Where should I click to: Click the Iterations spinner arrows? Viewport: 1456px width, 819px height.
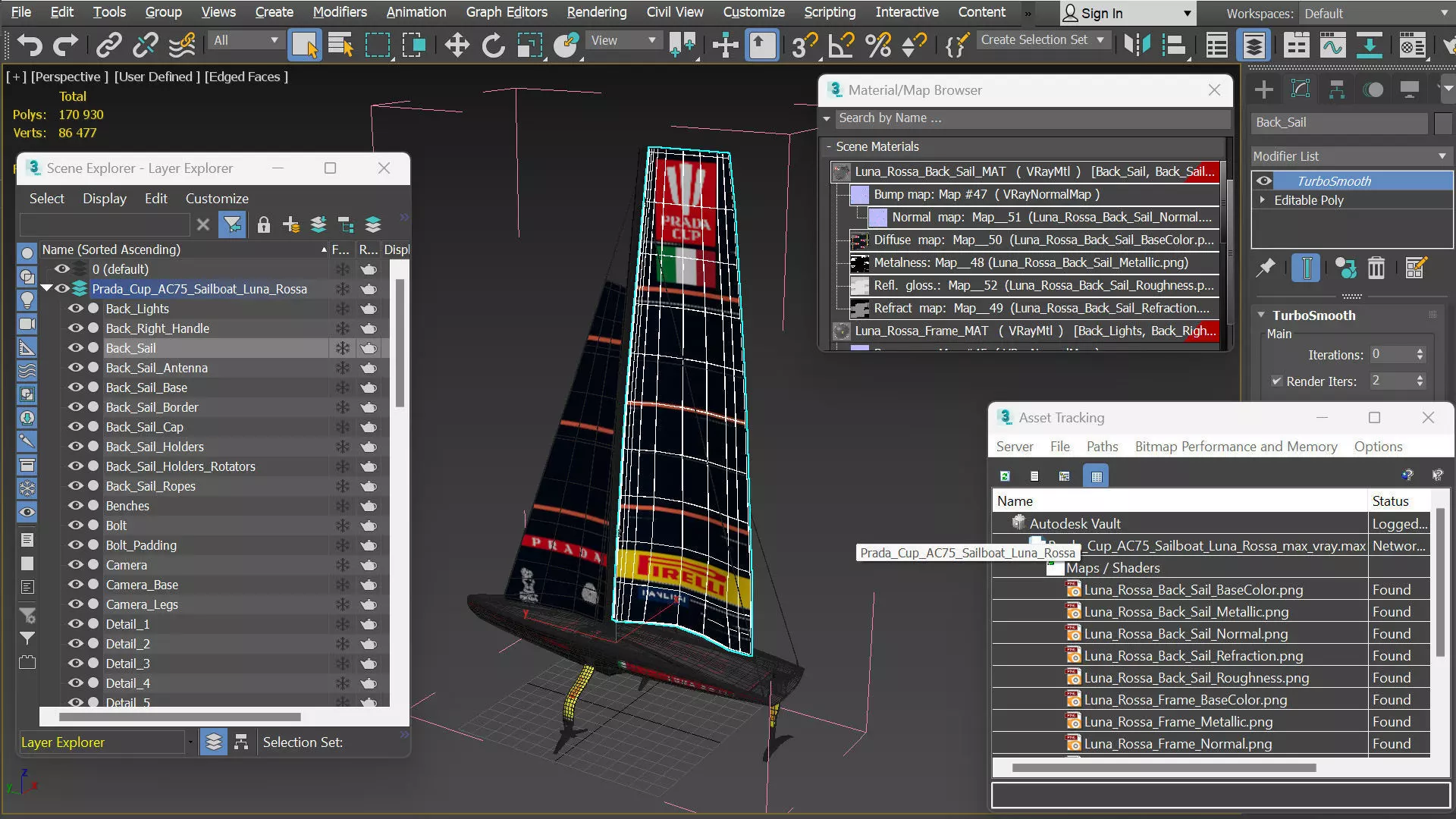[1420, 354]
